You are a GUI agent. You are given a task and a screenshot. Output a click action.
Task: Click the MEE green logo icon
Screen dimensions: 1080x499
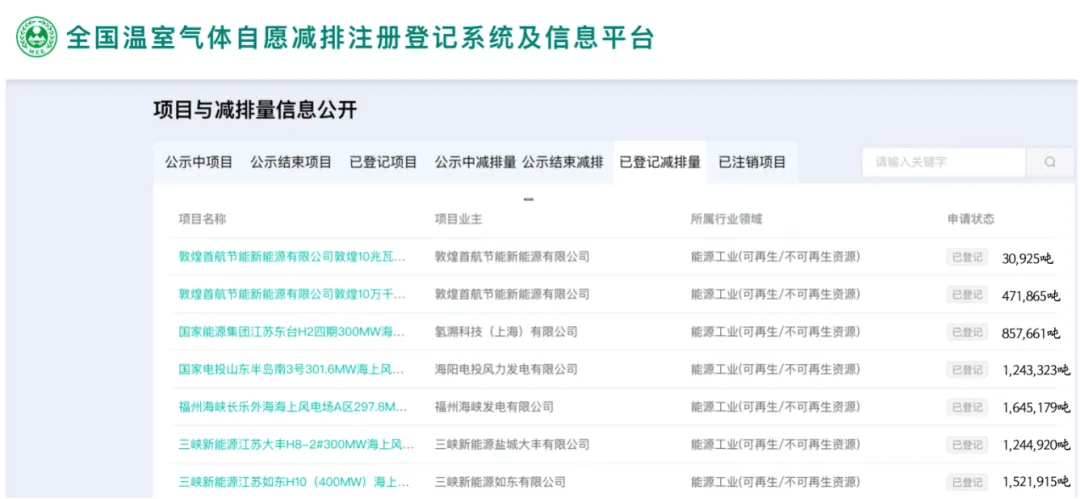(37, 37)
